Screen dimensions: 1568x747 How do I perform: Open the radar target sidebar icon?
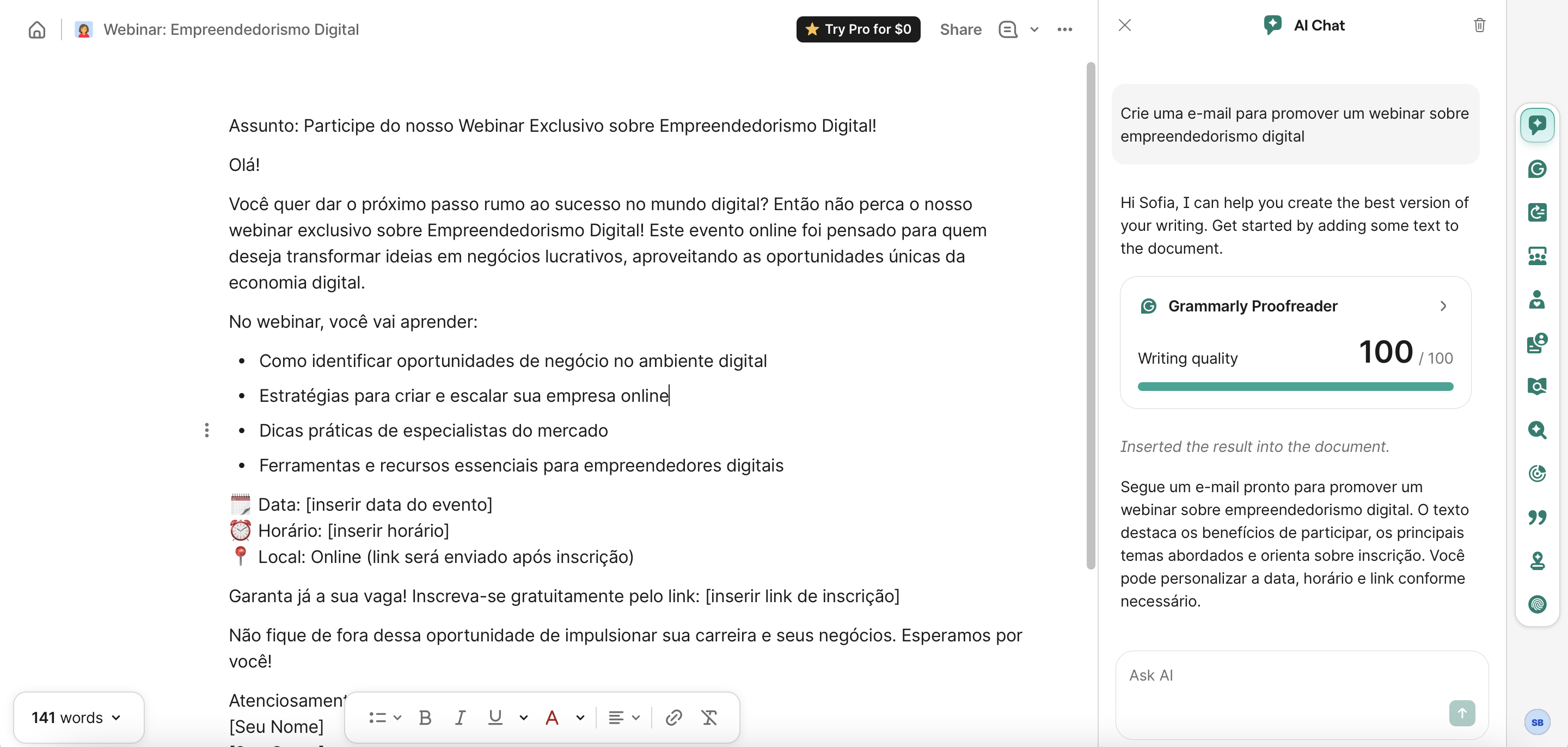1537,474
